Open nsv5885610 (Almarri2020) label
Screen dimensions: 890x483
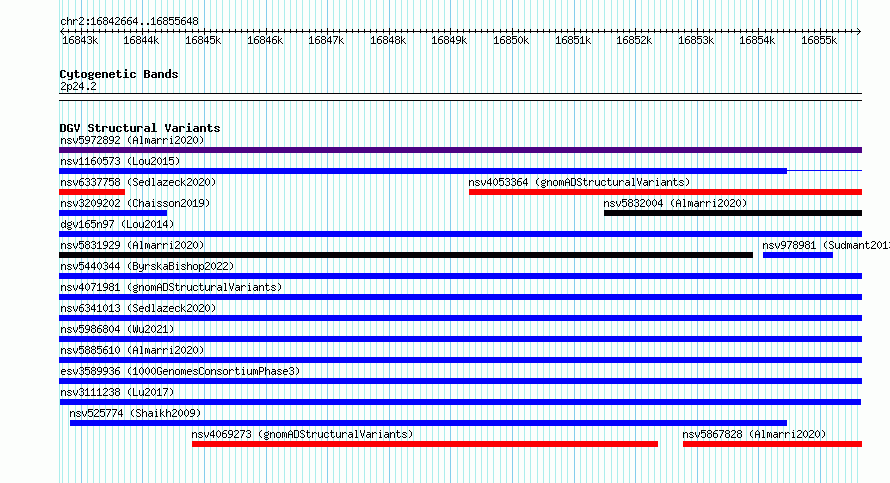132,350
